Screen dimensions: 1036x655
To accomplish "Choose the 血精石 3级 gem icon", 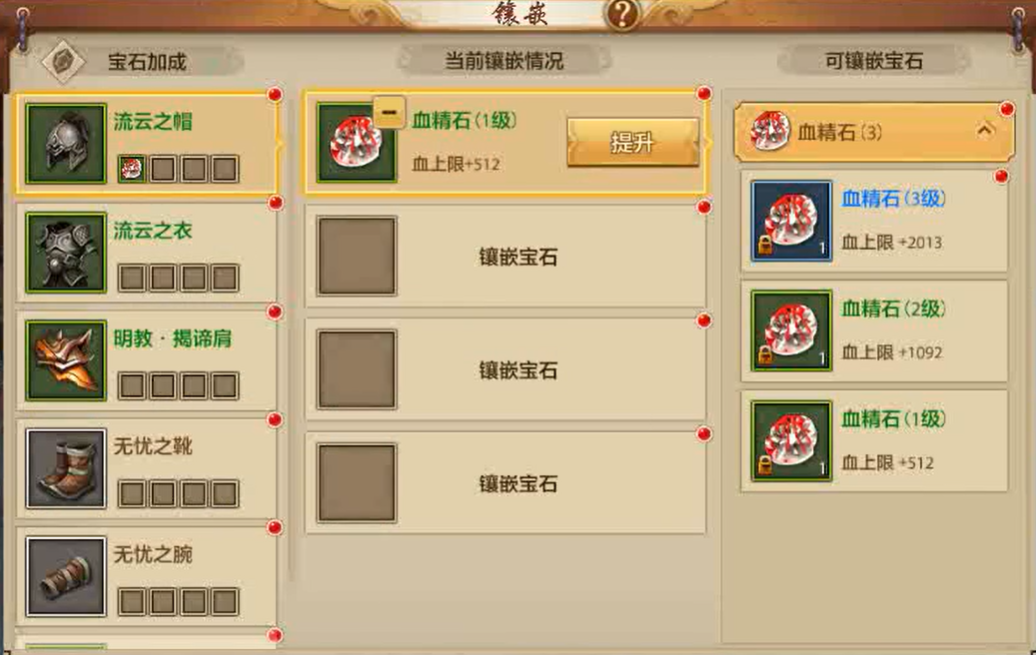I will (791, 221).
